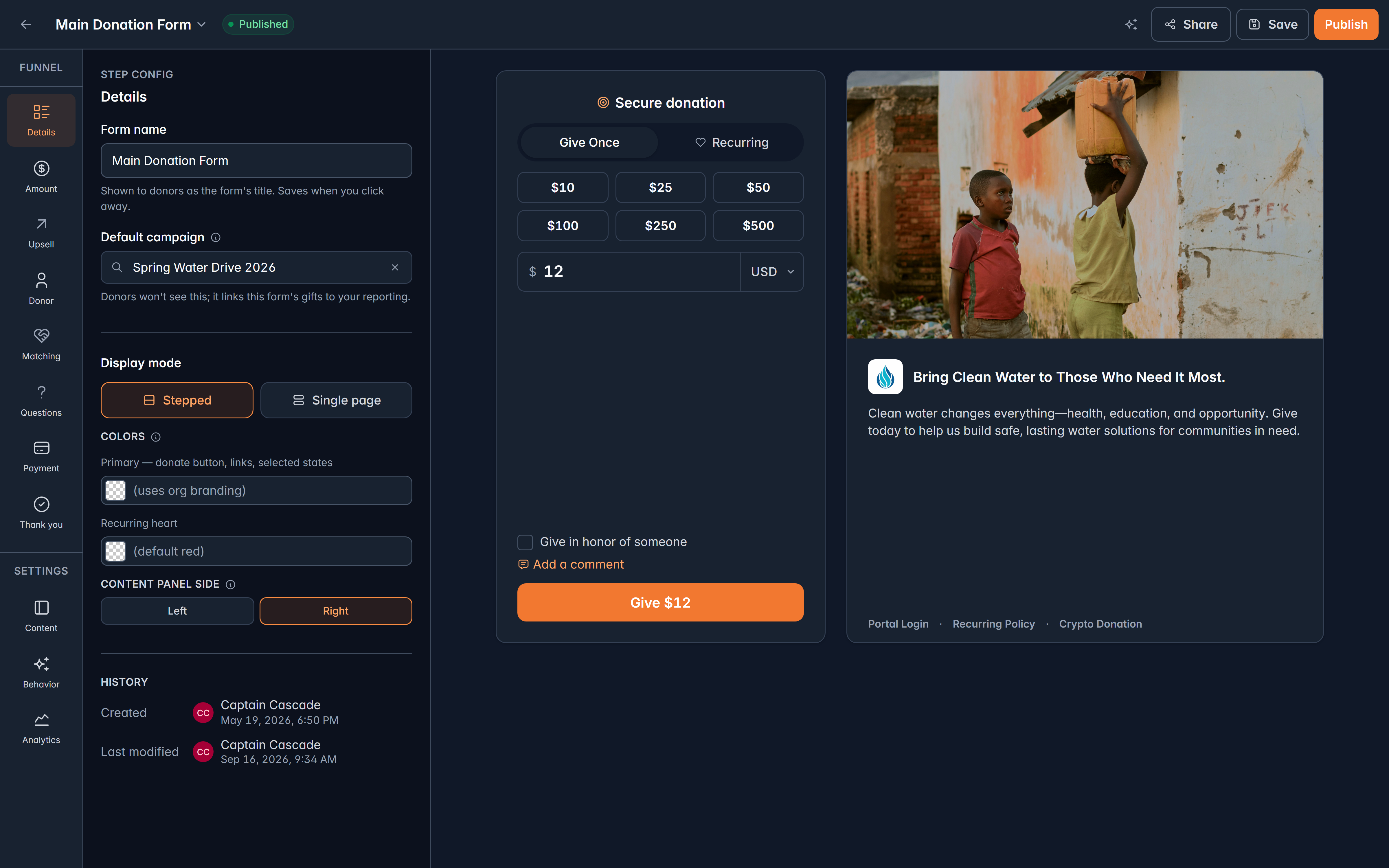Viewport: 1389px width, 868px height.
Task: Click the AI sparkle icon in header
Action: pos(1131,24)
